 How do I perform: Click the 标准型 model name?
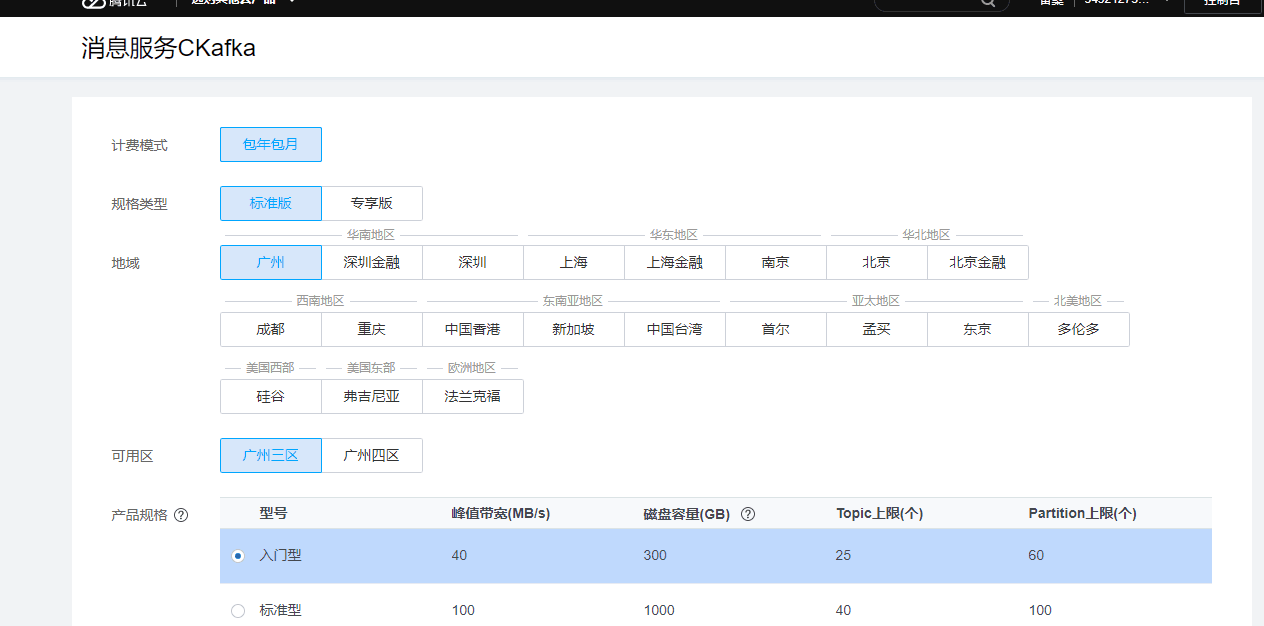click(281, 610)
